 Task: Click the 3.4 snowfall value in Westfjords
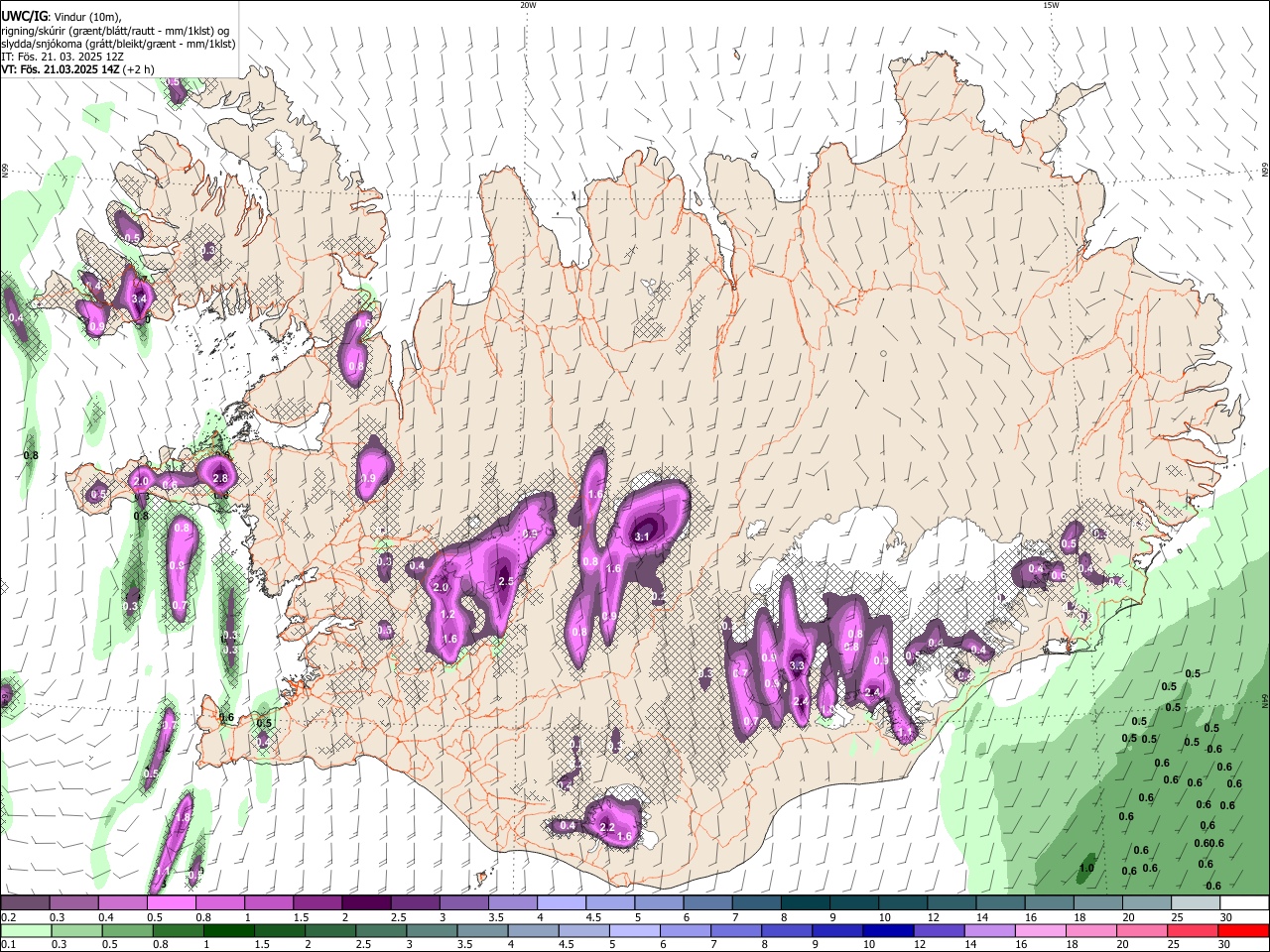pyautogui.click(x=139, y=298)
